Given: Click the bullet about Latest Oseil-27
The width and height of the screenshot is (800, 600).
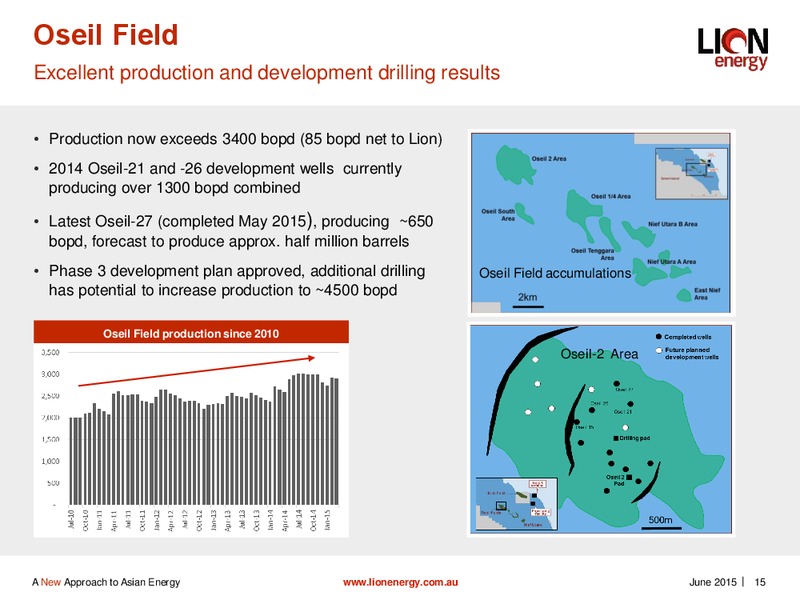Looking at the screenshot, I should tap(241, 231).
